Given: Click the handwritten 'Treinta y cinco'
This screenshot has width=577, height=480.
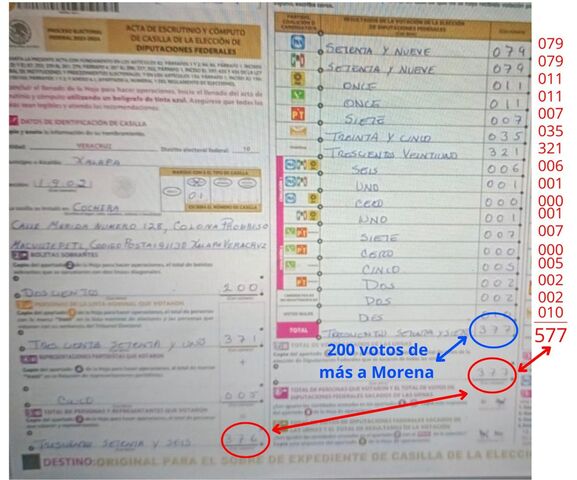Looking at the screenshot, I should click(379, 138).
